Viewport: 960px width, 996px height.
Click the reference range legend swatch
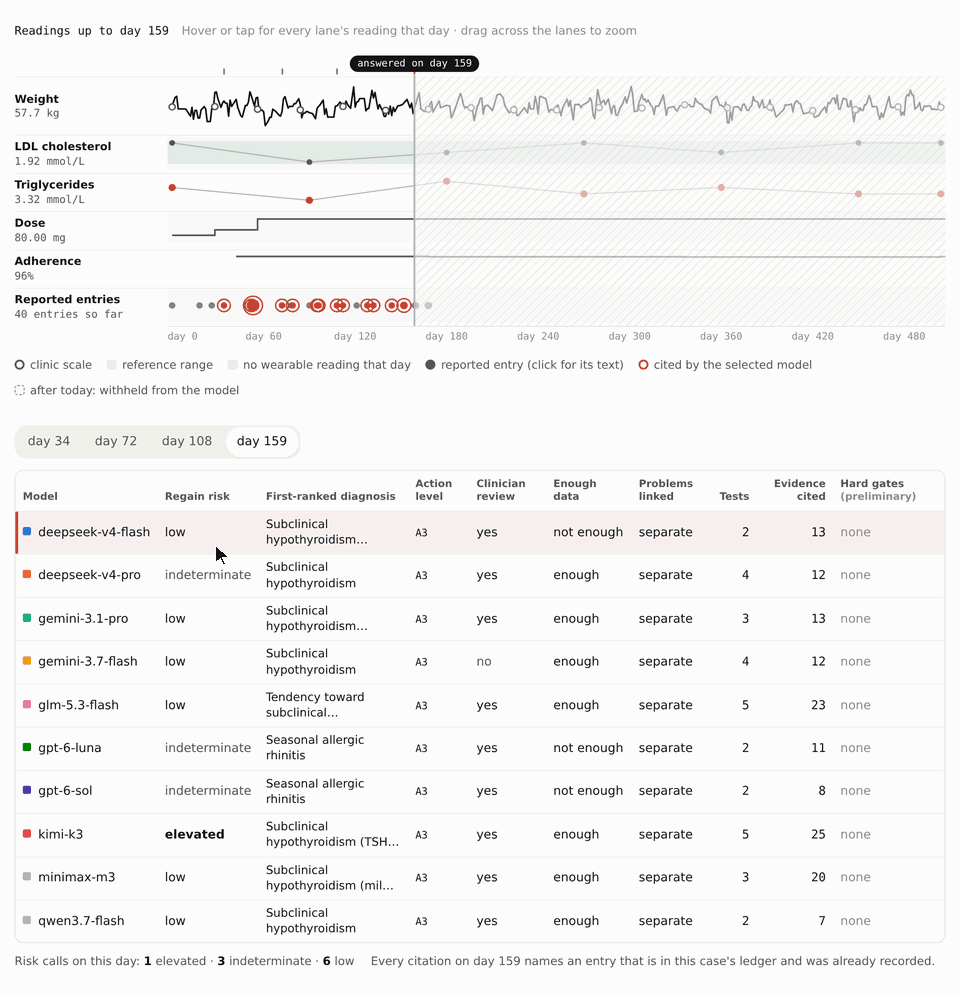[x=112, y=365]
